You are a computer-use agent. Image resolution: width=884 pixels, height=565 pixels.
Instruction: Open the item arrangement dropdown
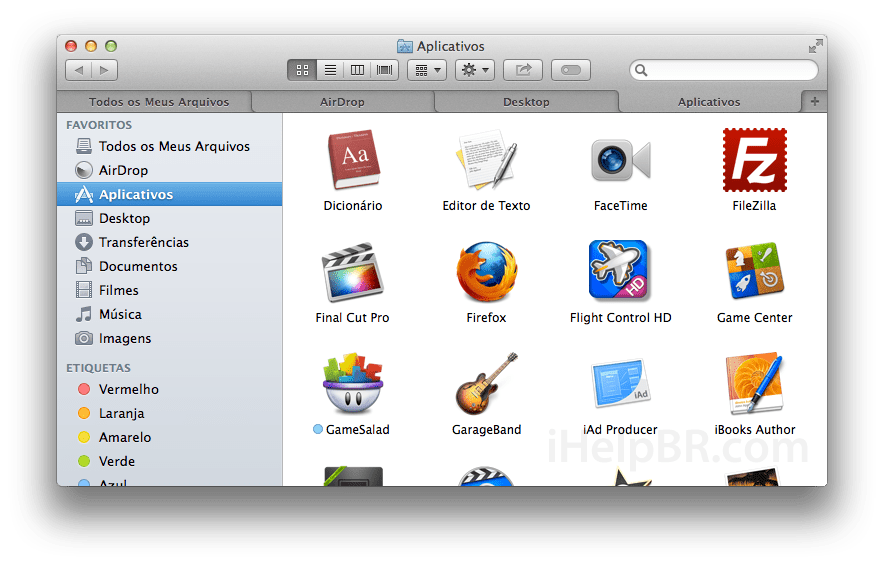point(427,70)
